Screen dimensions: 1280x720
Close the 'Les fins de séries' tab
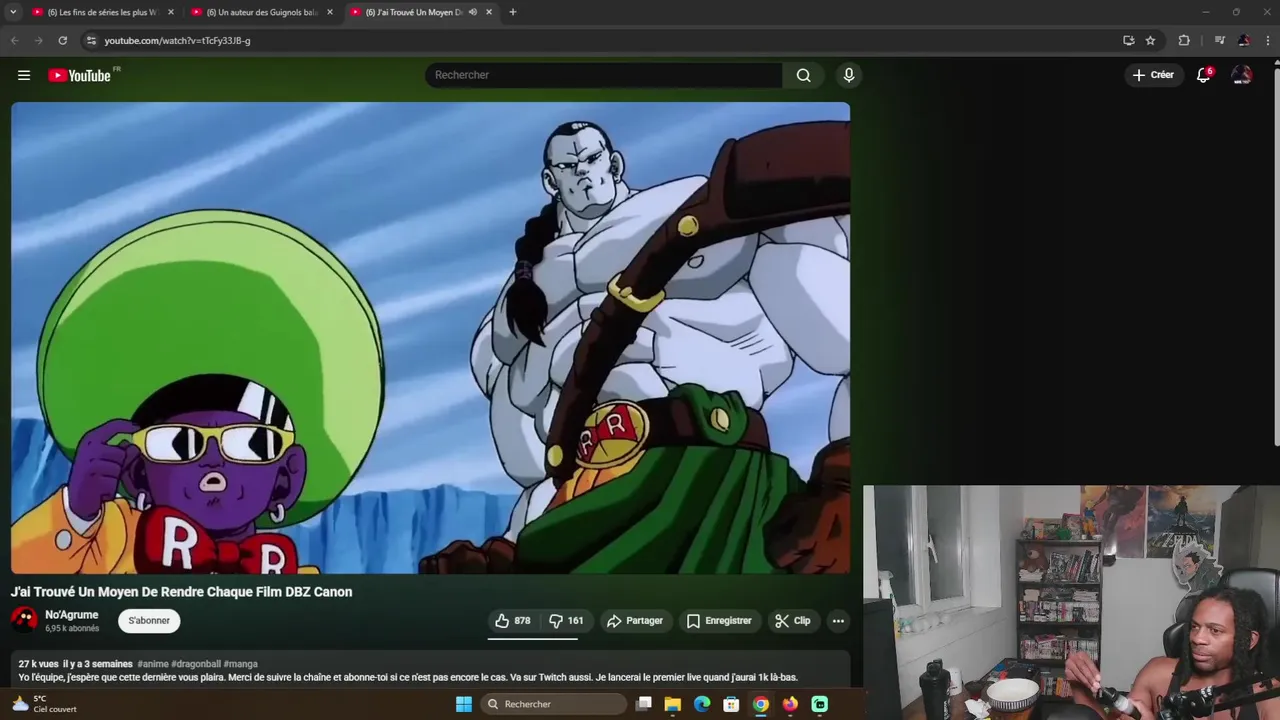(x=171, y=12)
